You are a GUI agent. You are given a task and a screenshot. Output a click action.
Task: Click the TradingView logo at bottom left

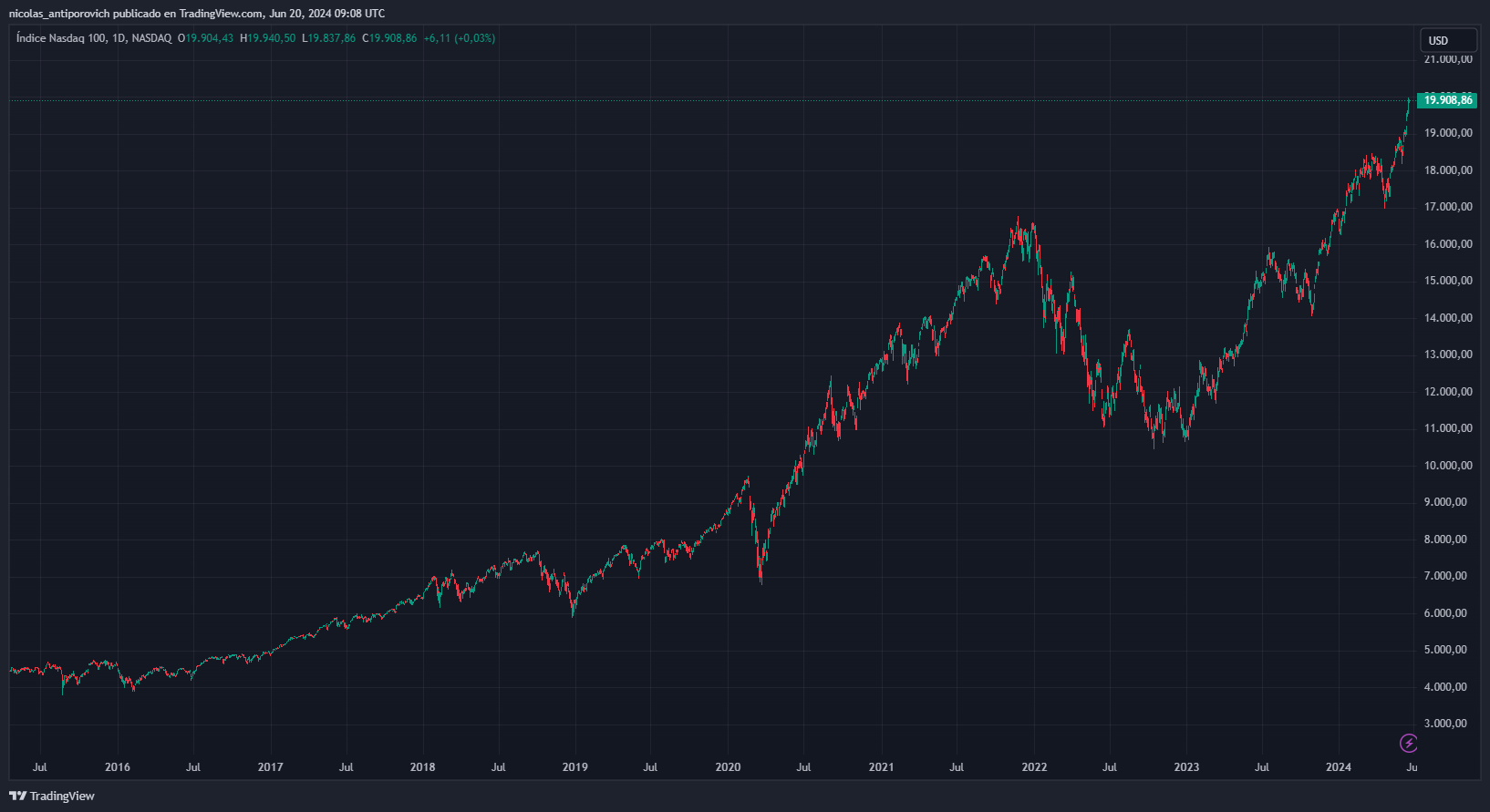(52, 796)
